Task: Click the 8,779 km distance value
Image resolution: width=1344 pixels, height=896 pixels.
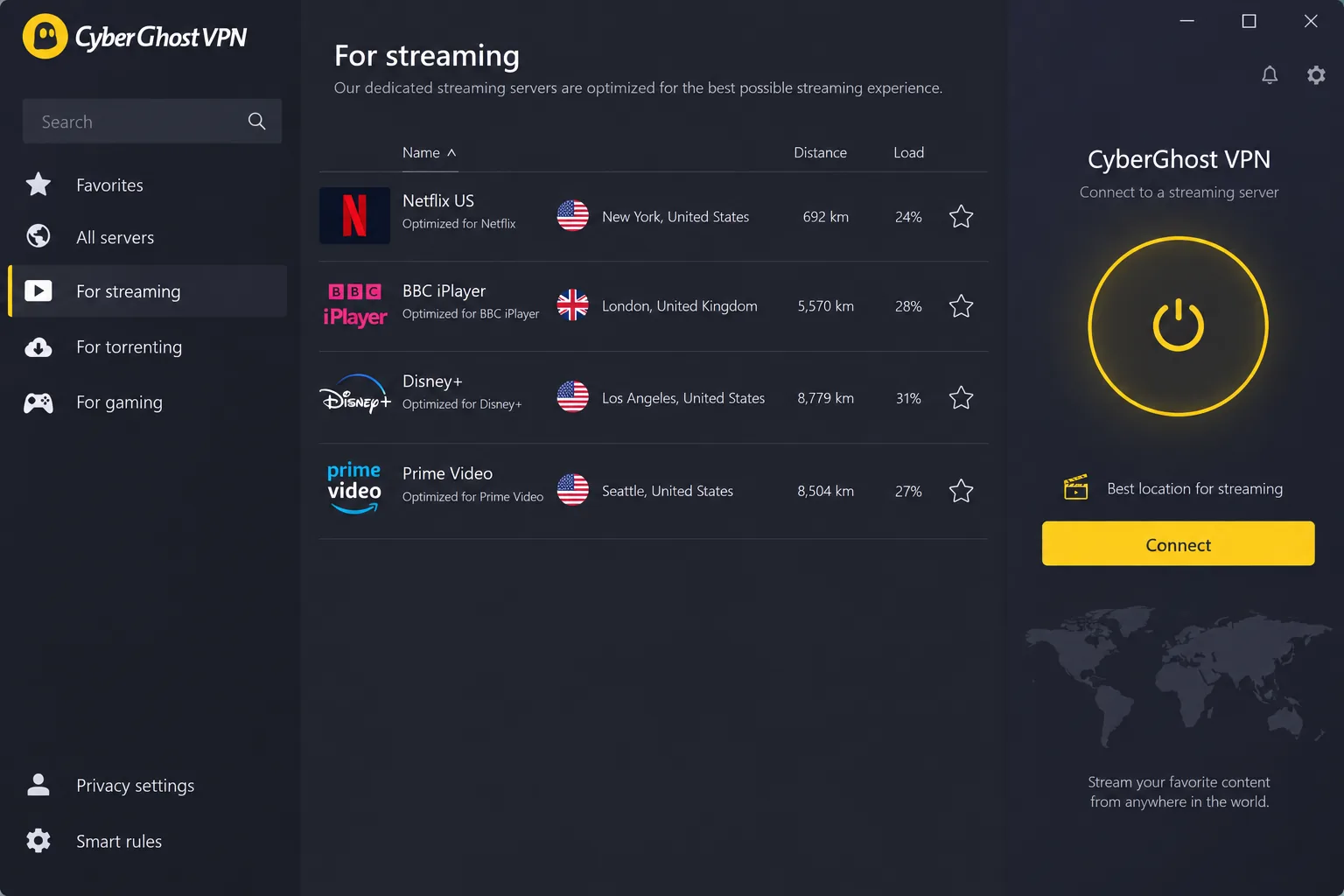Action: 825,398
